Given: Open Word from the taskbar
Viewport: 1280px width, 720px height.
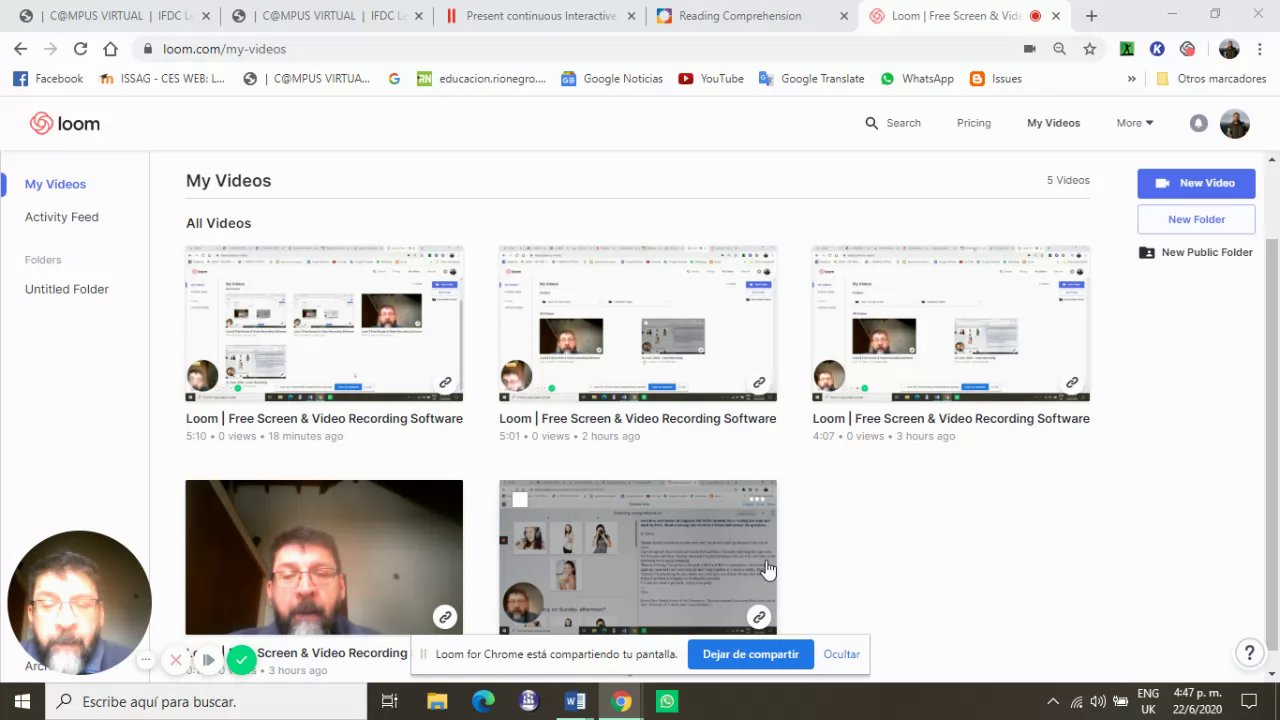Looking at the screenshot, I should click(575, 701).
